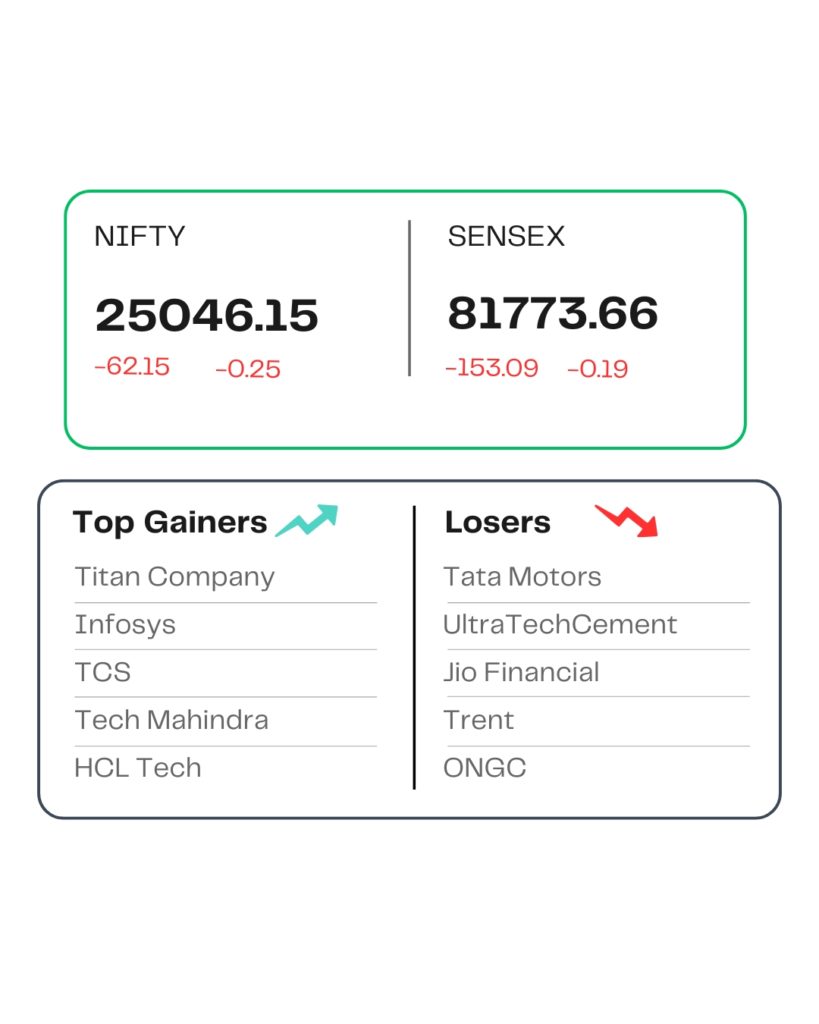Image resolution: width=819 pixels, height=1024 pixels.
Task: Click the red downward trend arrow icon
Action: point(627,521)
